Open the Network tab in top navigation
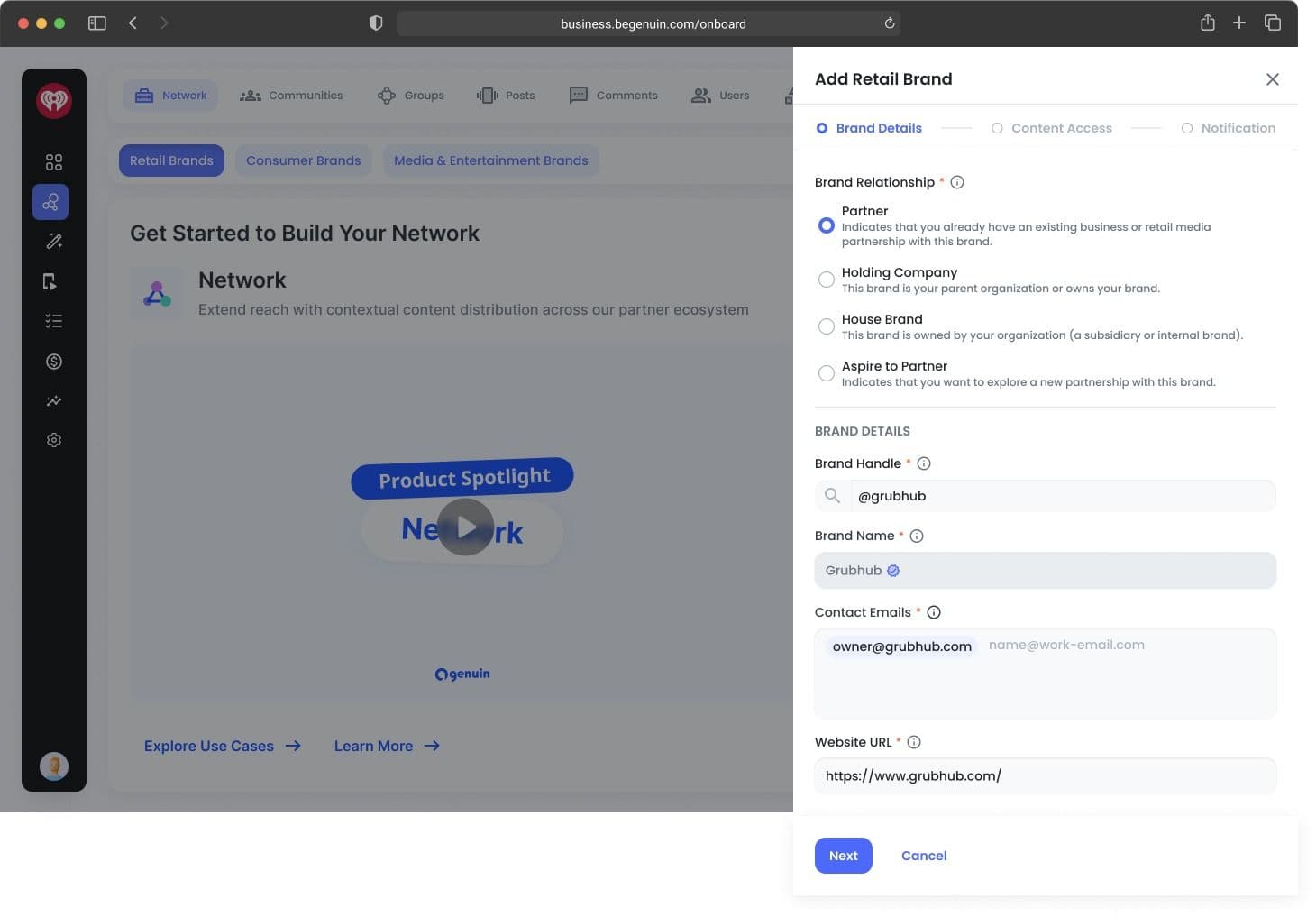This screenshot has height=917, width=1316. click(170, 96)
